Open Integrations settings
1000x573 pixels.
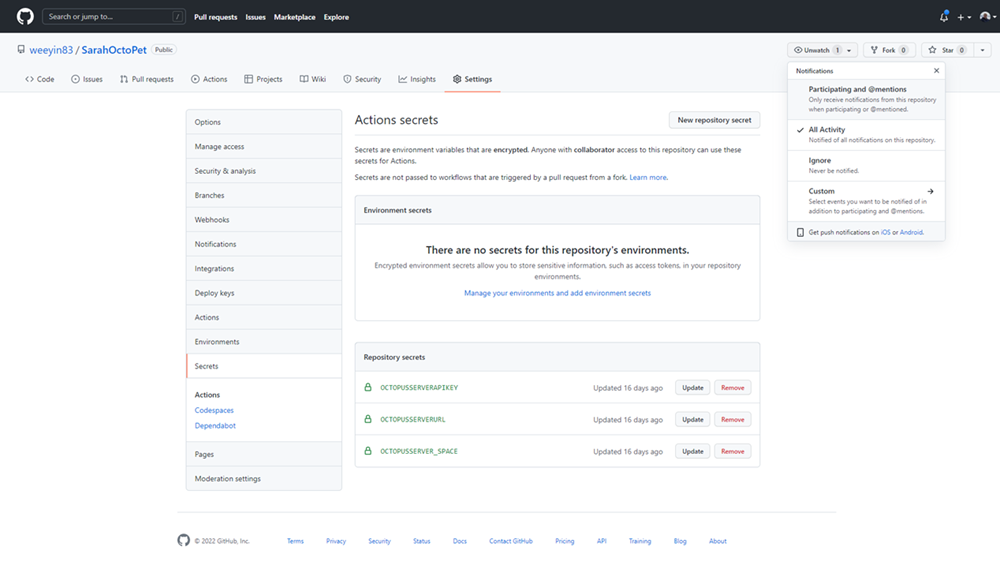click(264, 269)
